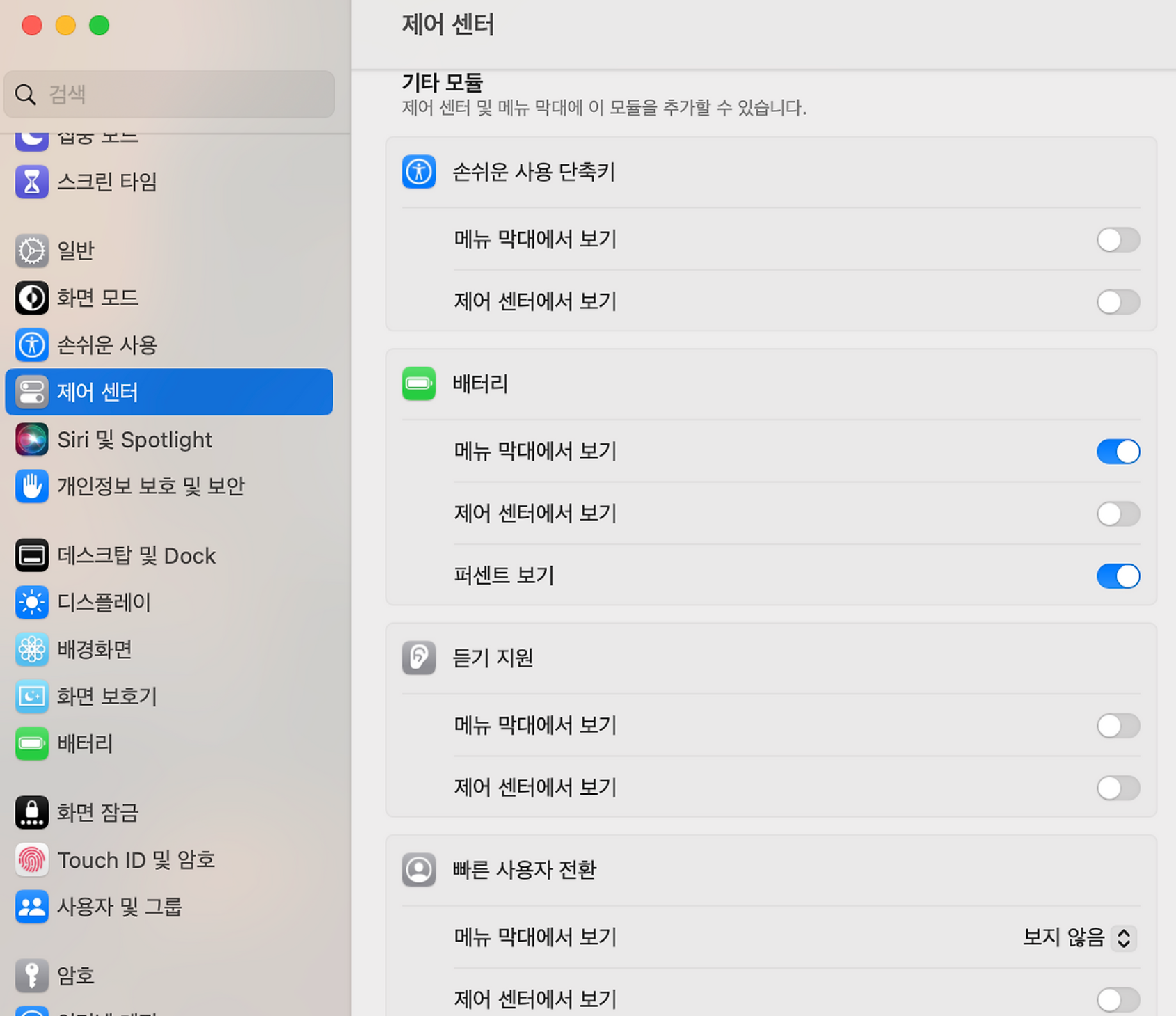
Task: Click the 화면 모드 appearance icon
Action: [x=31, y=298]
